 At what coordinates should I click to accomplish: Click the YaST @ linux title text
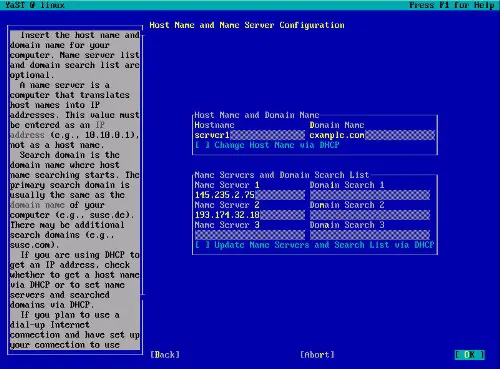click(35, 5)
